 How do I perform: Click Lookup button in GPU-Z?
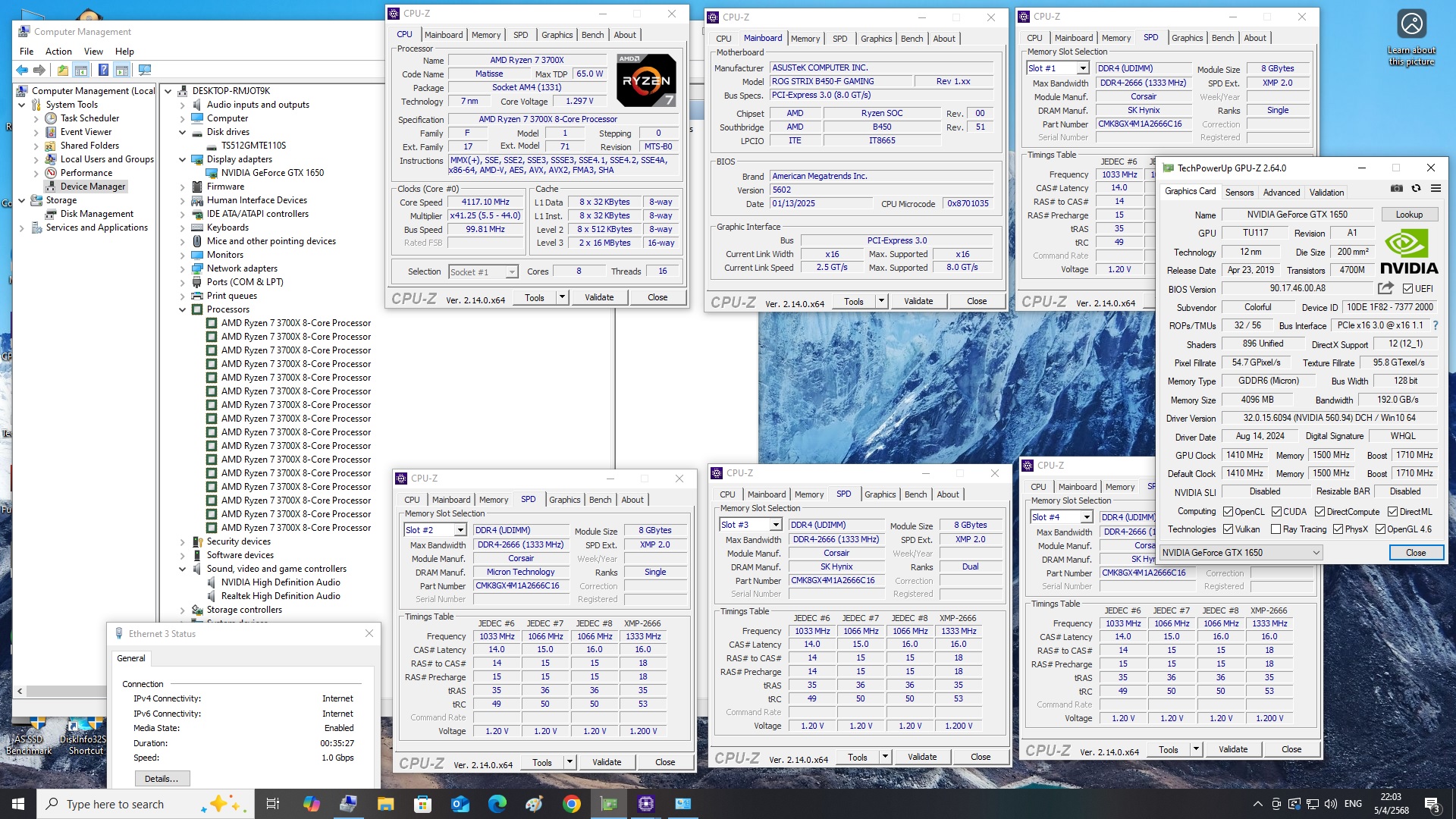click(x=1409, y=215)
